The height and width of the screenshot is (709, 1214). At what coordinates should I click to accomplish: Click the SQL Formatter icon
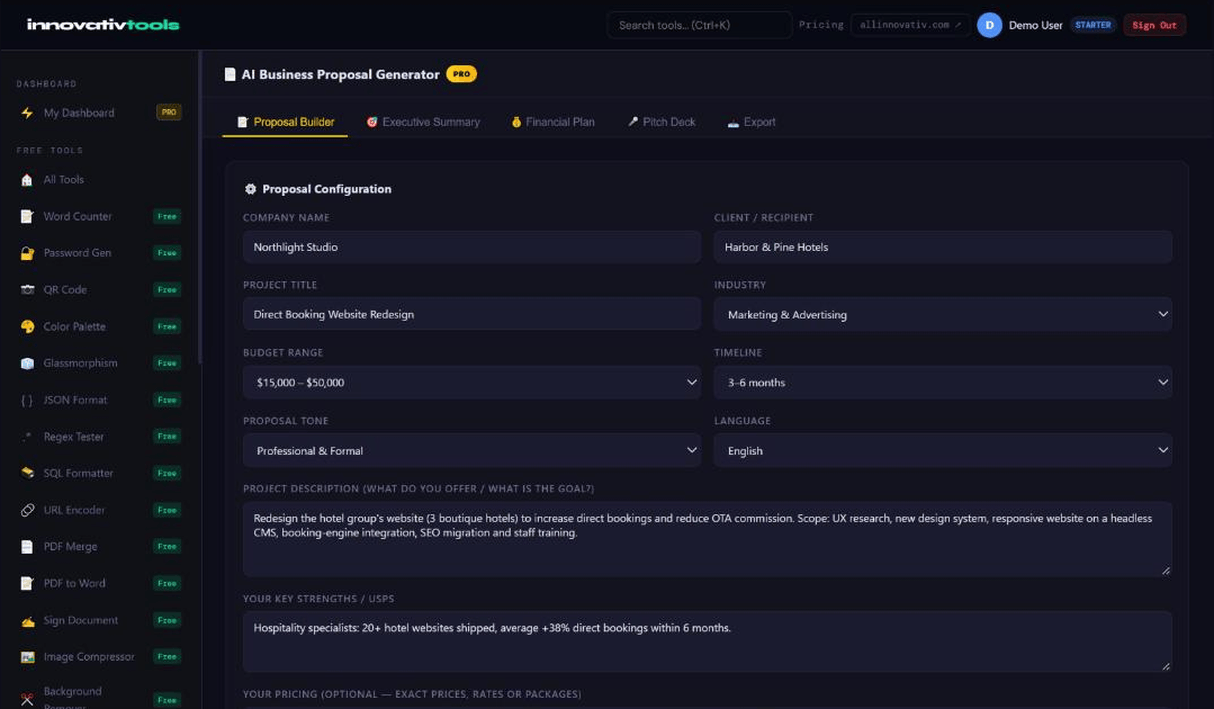(x=27, y=473)
